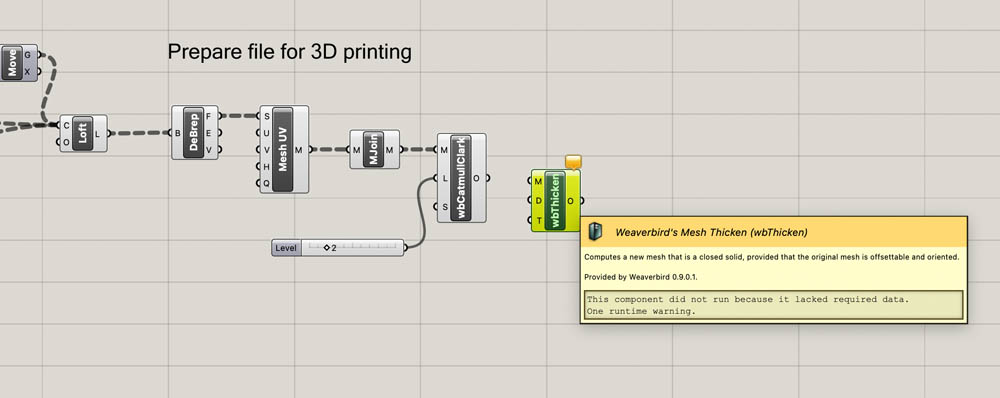Screen dimensions: 1000x398
Task: Click the Level slider handle
Action: click(327, 247)
